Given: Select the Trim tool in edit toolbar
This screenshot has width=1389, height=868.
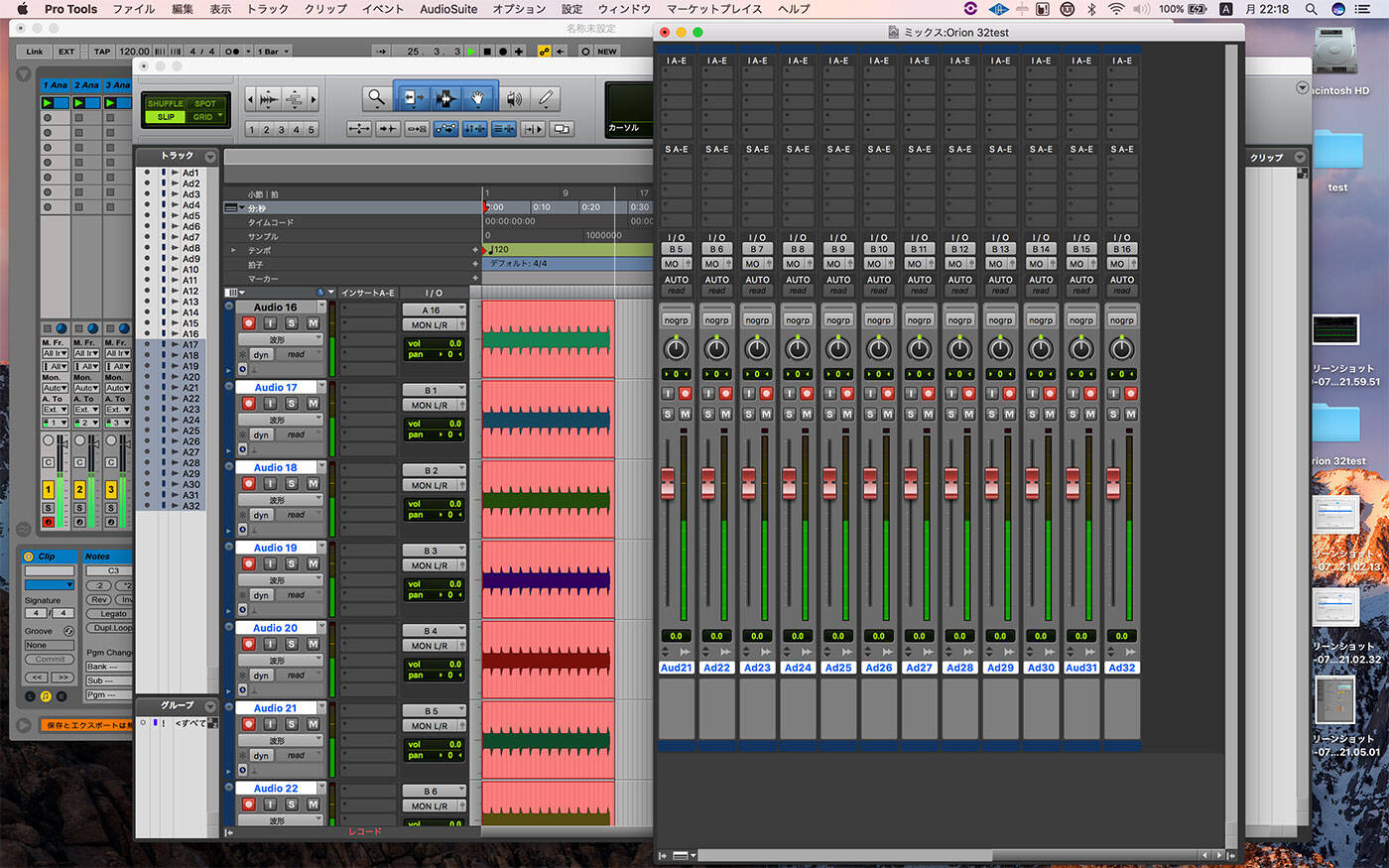Looking at the screenshot, I should point(414,98).
